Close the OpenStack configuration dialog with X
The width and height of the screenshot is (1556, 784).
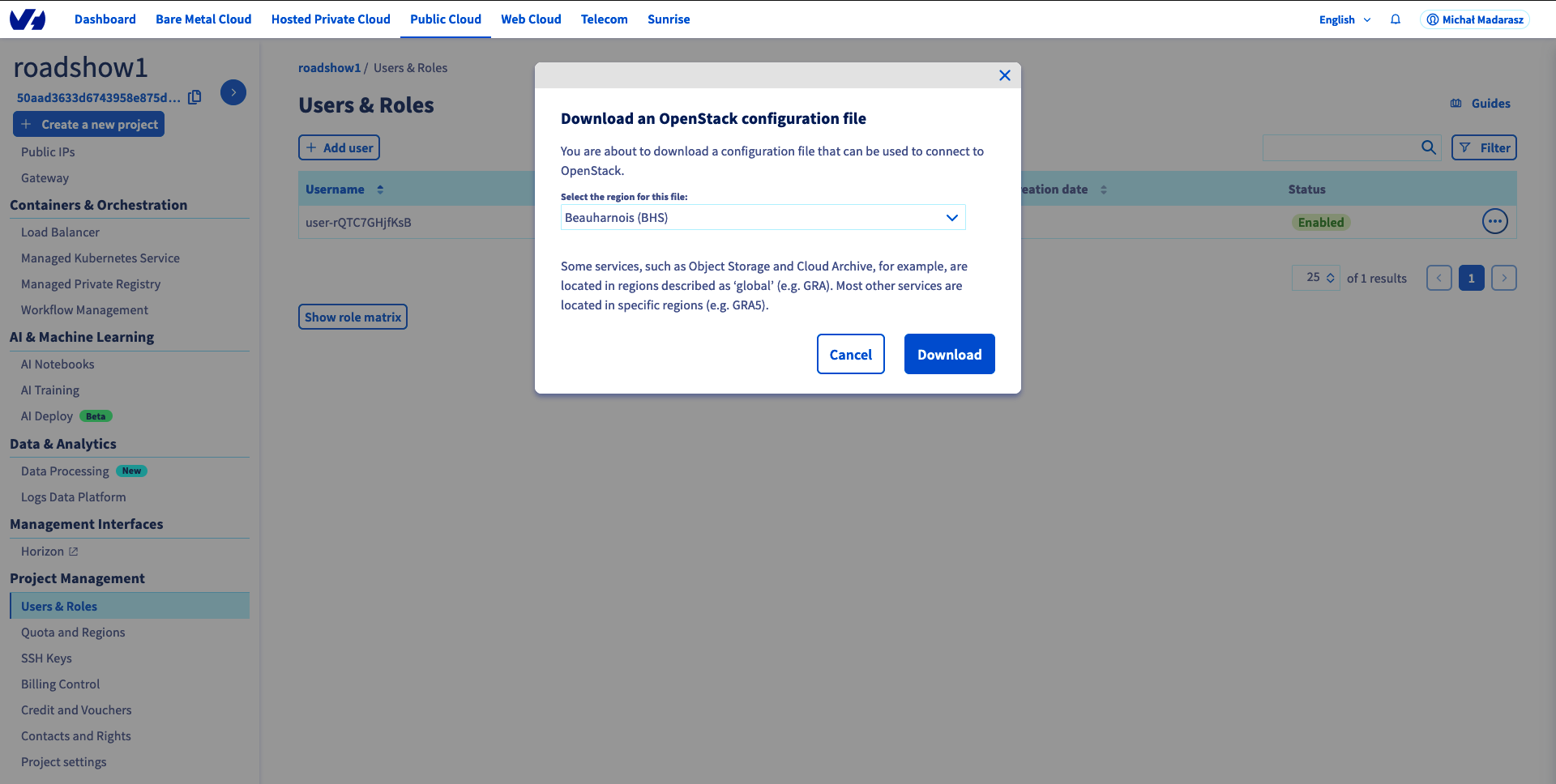pos(1005,75)
